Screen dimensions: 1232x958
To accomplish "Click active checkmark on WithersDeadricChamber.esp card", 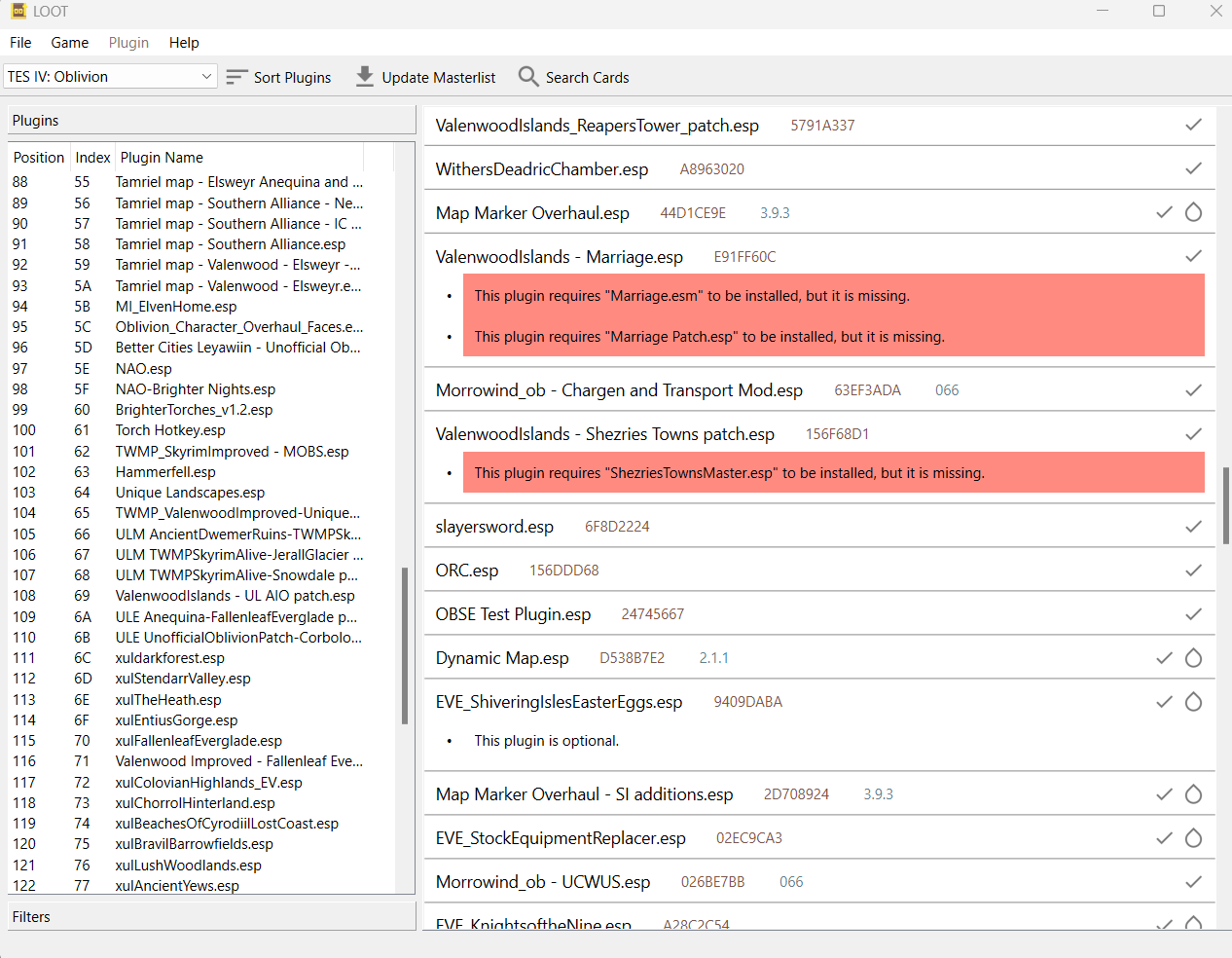I will point(1193,168).
